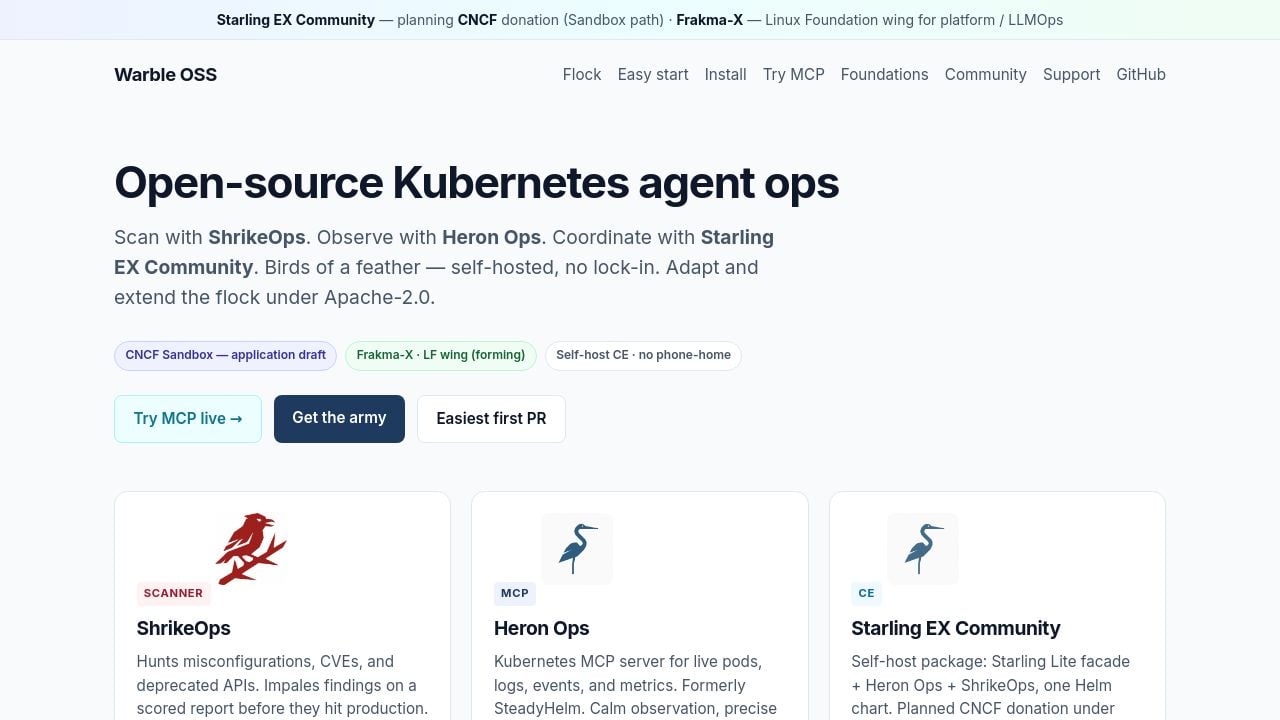Screen dimensions: 1280x720
Task: Click the SCANNER tag on the ShrikeOps card
Action: pos(174,593)
